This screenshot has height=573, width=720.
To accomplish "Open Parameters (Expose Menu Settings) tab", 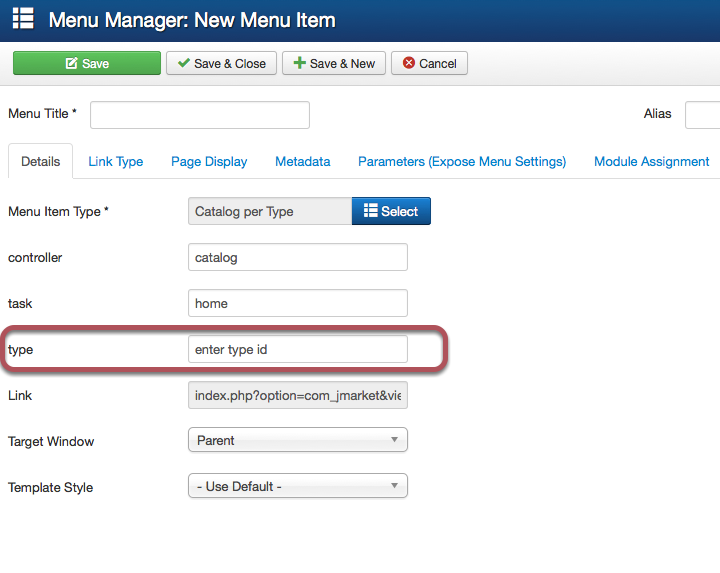I will pyautogui.click(x=462, y=161).
